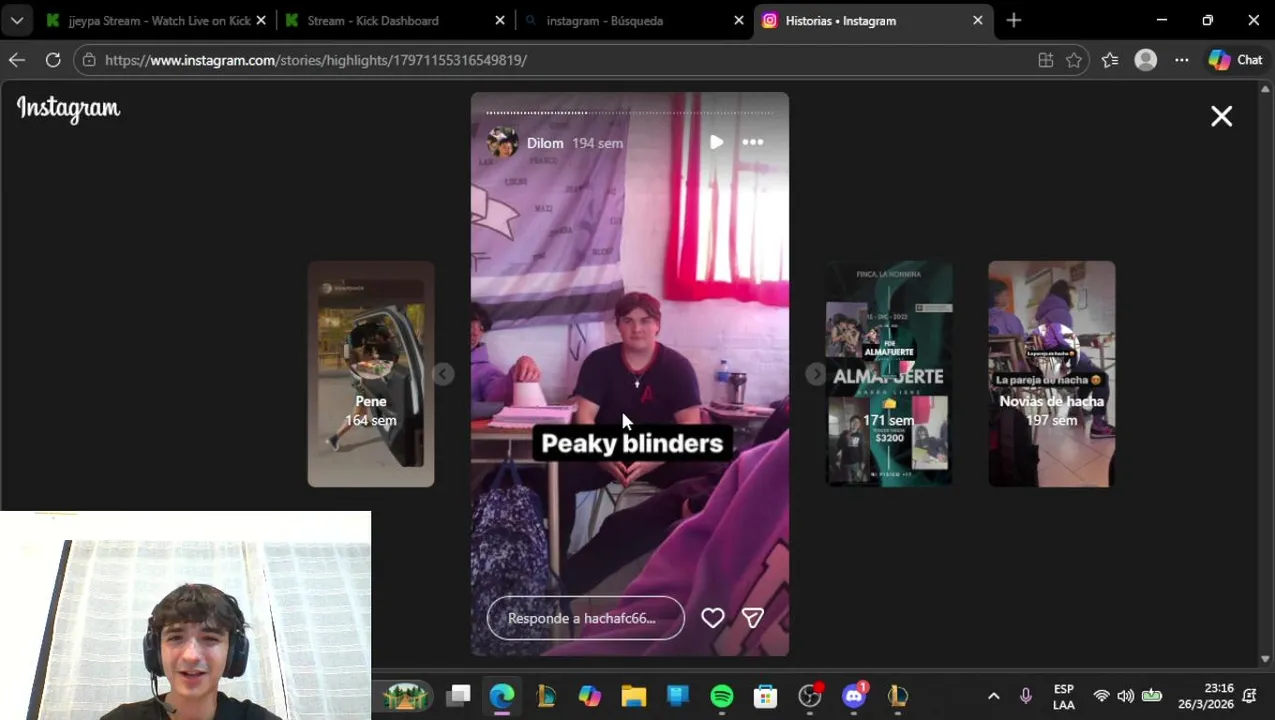This screenshot has height=720, width=1275.
Task: Open the favorites list icon
Action: point(1110,60)
